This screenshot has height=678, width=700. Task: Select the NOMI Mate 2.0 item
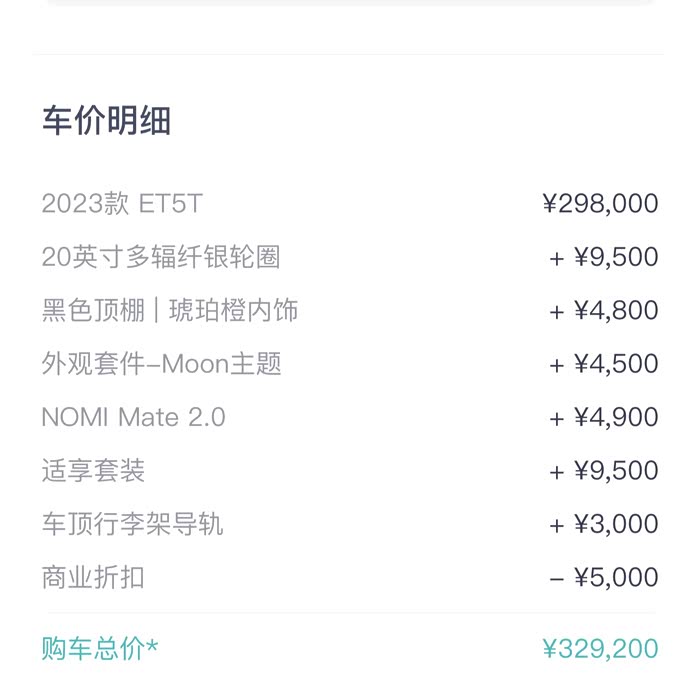133,417
